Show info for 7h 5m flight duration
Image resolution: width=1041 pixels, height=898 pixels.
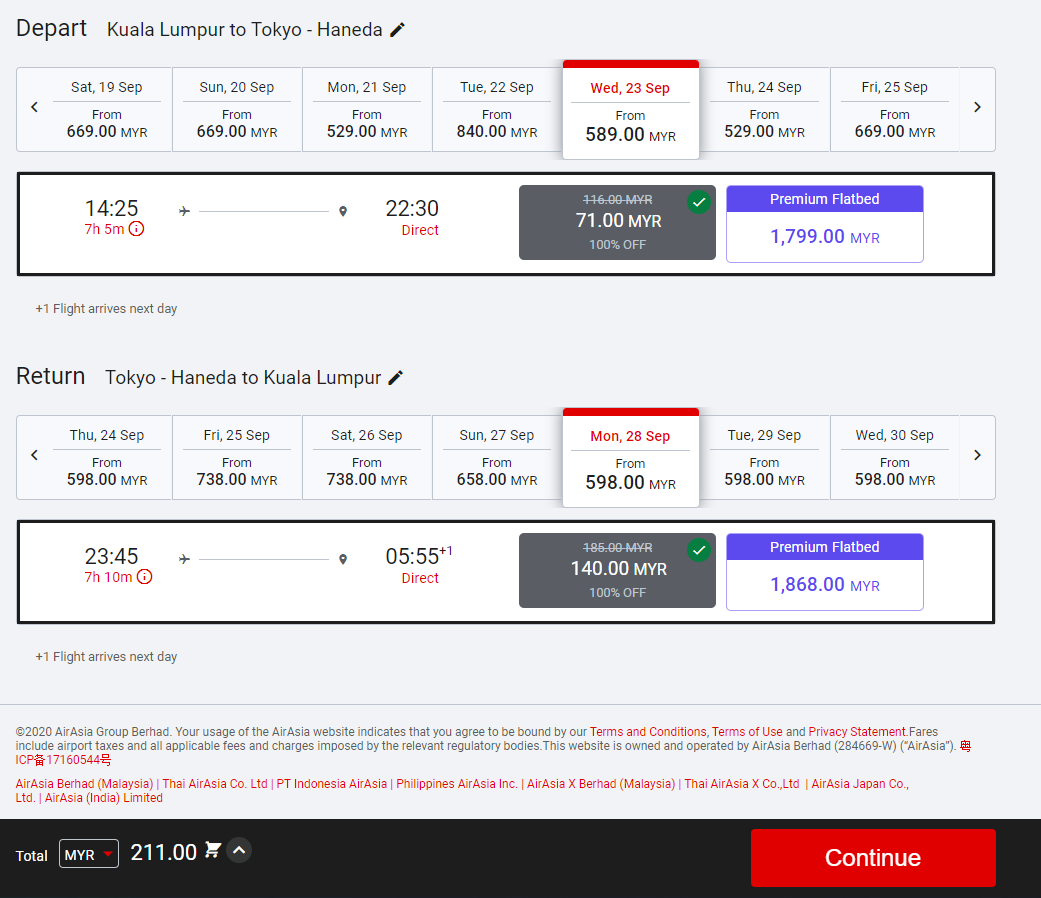[137, 229]
